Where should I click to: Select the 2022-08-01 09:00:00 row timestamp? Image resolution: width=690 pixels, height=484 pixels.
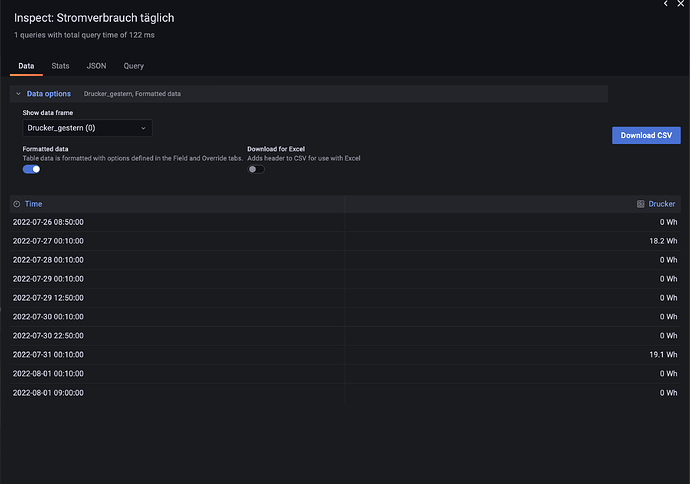[x=48, y=393]
